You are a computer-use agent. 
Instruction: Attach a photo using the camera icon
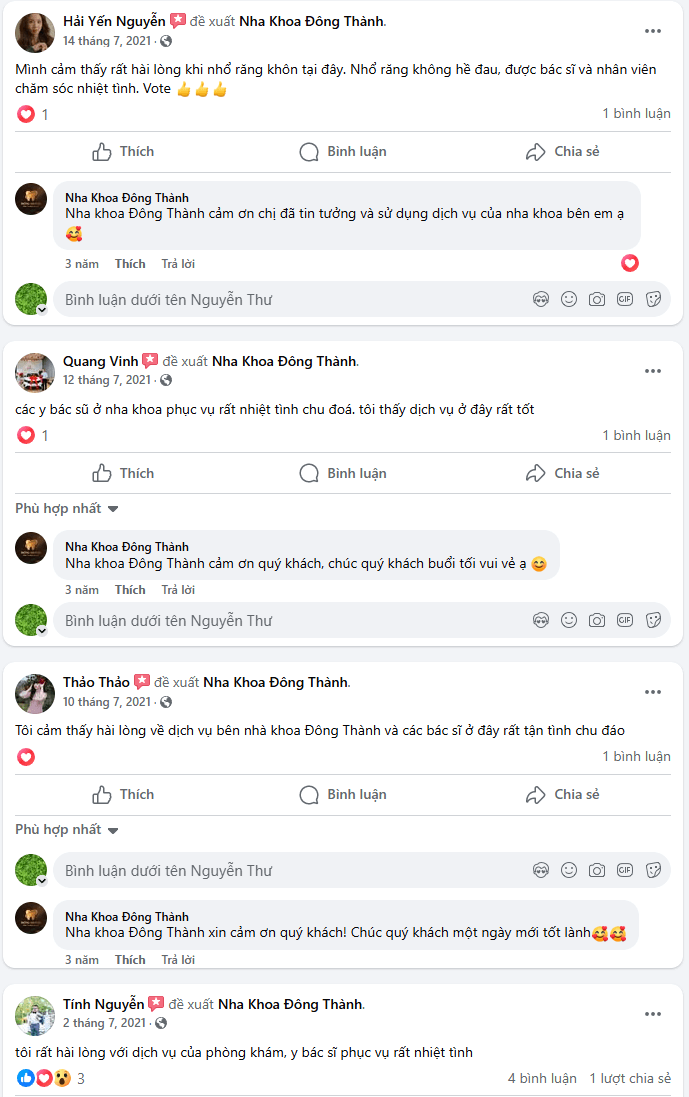pos(596,298)
